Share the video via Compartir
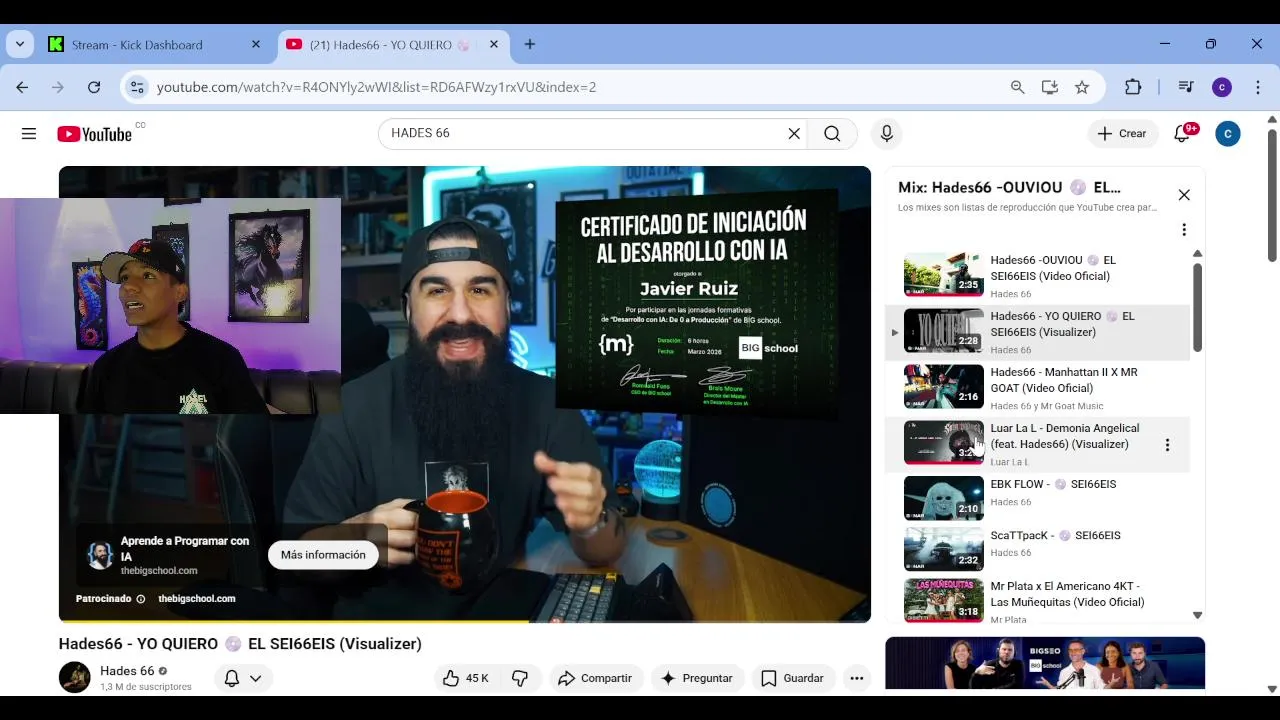 click(595, 678)
